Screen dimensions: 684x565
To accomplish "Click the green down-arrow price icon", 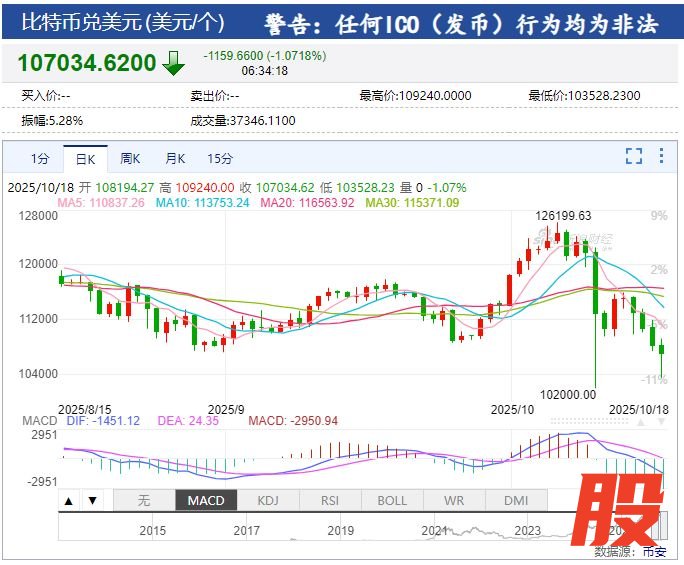I will (x=173, y=64).
